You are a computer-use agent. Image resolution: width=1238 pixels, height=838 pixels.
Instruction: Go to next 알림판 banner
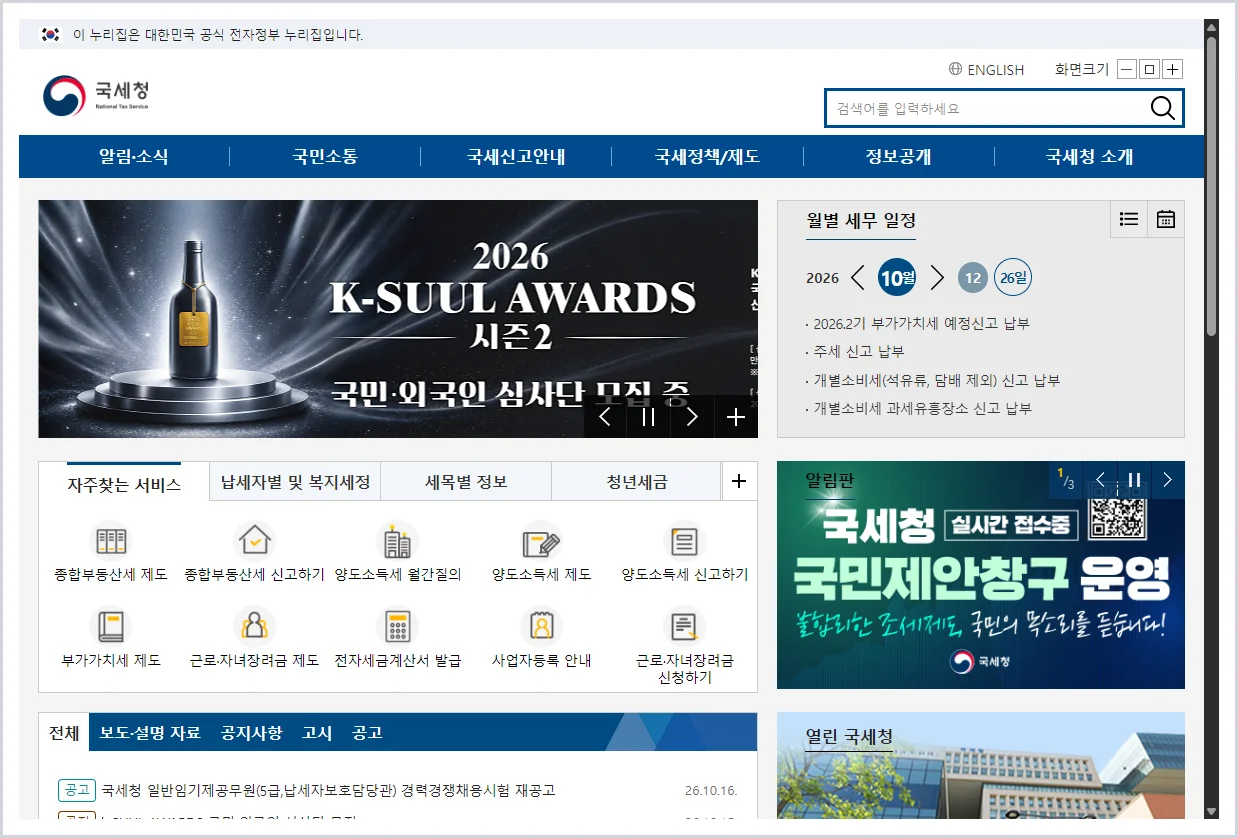tap(1167, 480)
